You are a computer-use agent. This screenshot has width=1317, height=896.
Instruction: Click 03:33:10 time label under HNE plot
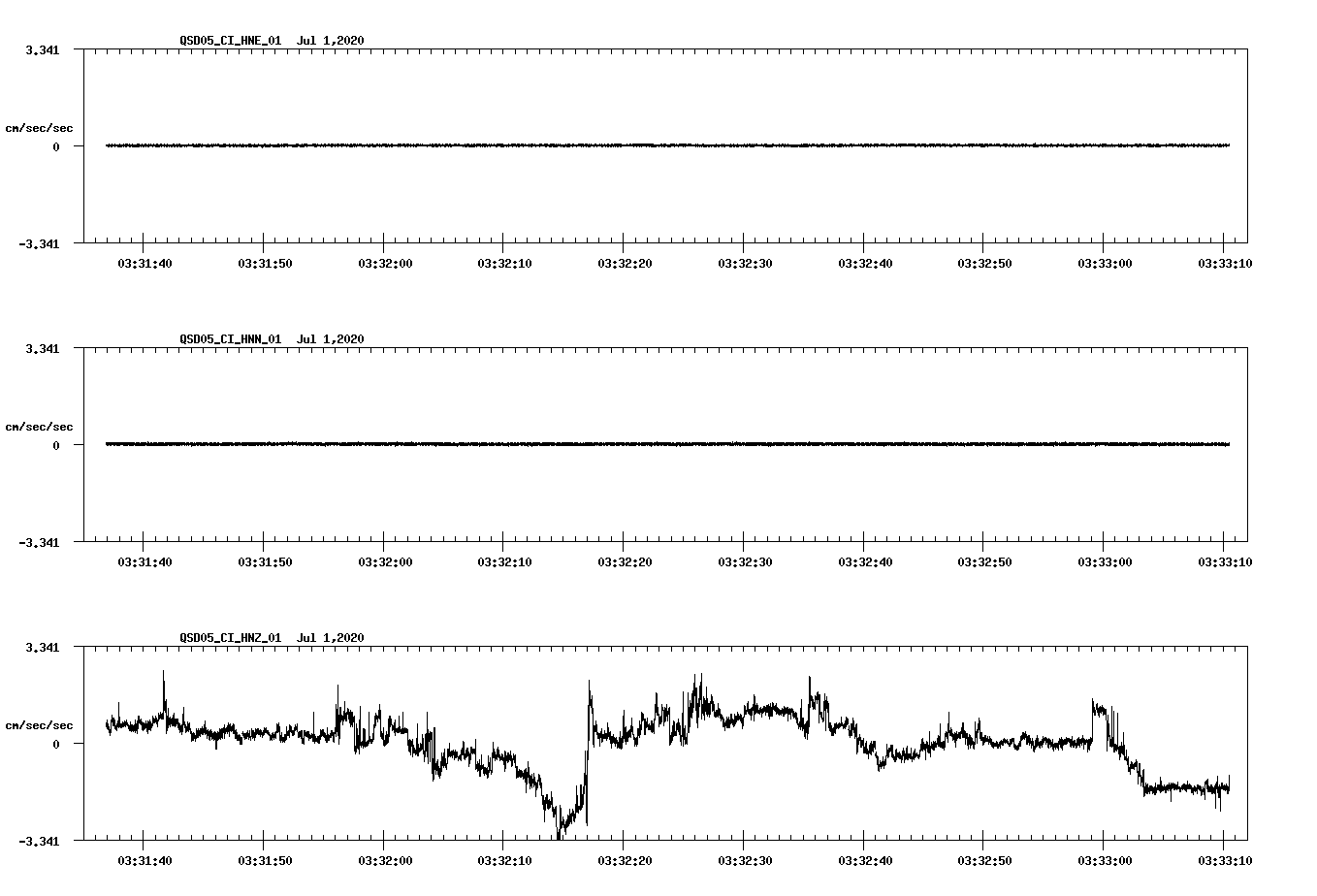pyautogui.click(x=1225, y=263)
